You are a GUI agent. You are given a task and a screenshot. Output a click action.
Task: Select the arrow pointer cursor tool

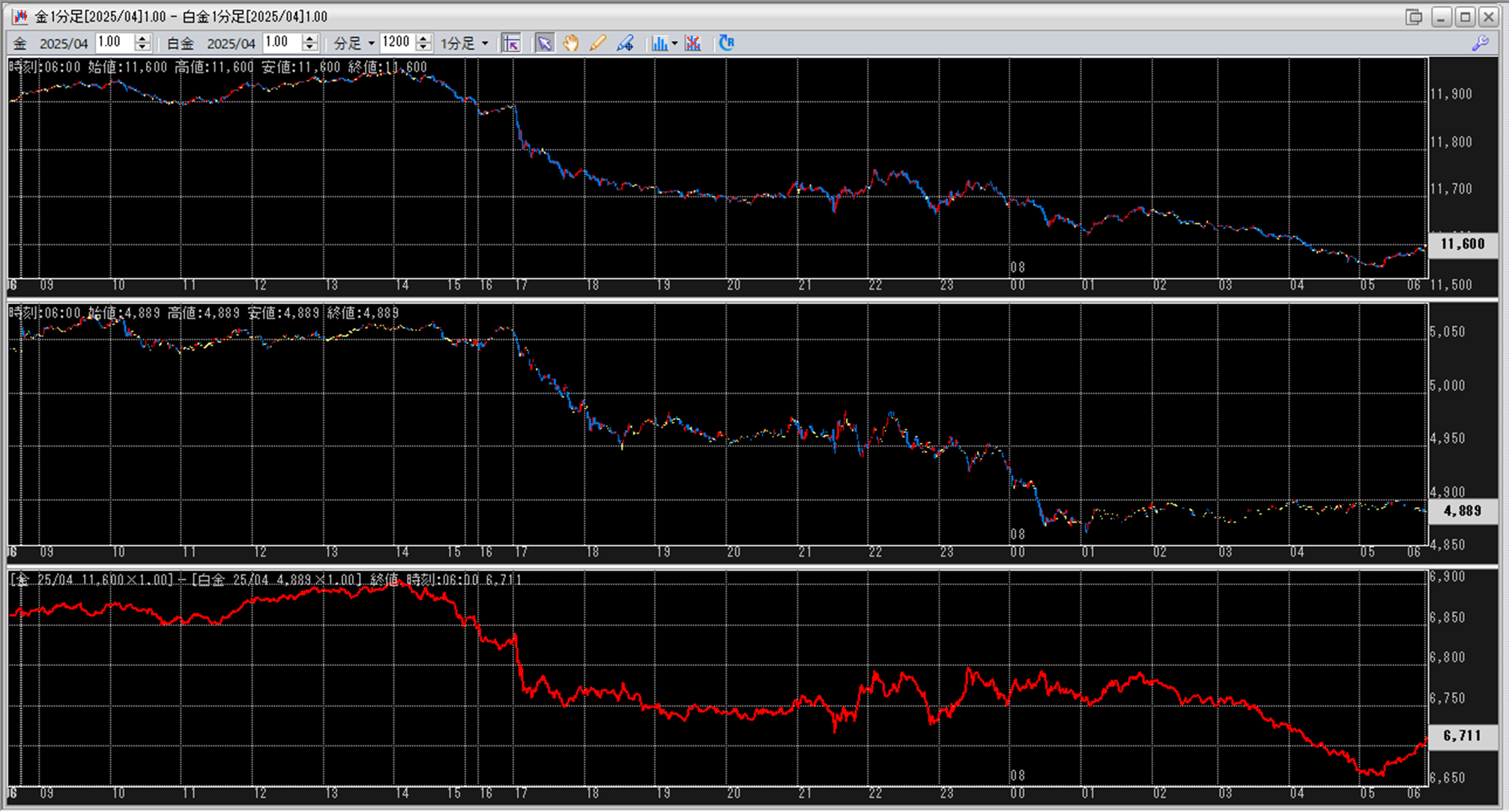[x=545, y=43]
